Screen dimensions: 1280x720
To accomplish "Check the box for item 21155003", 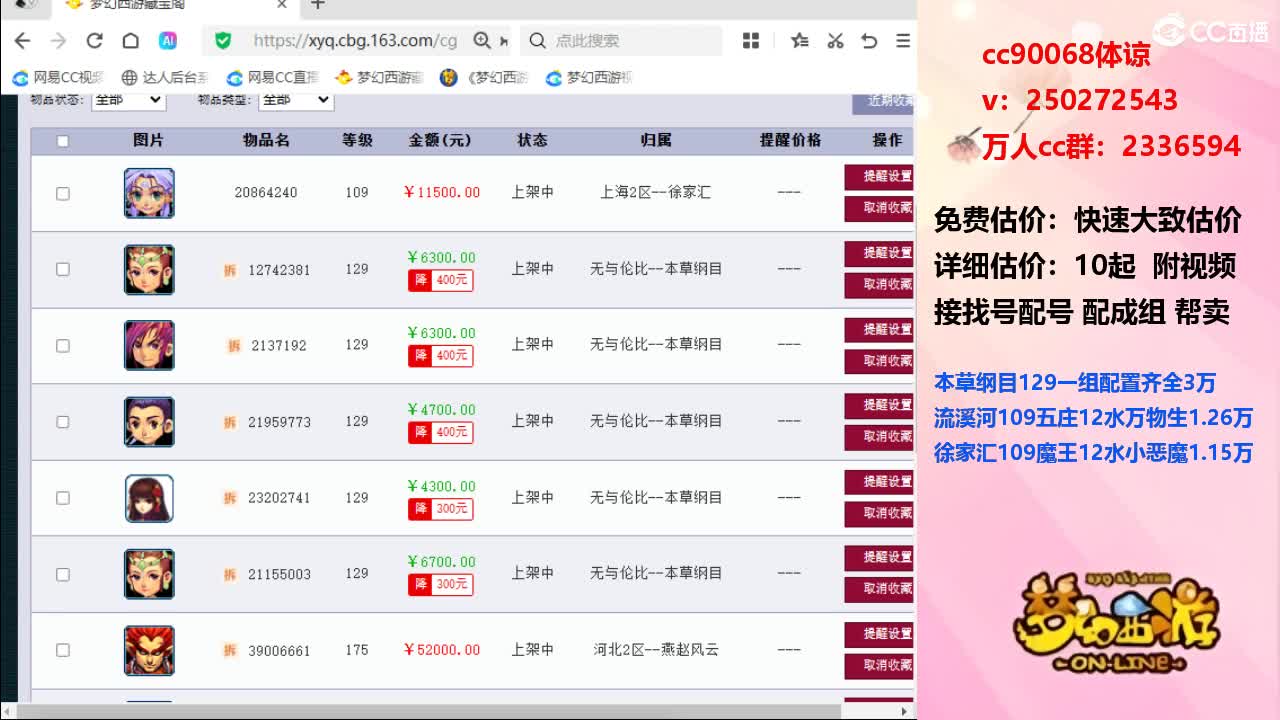I will (63, 574).
